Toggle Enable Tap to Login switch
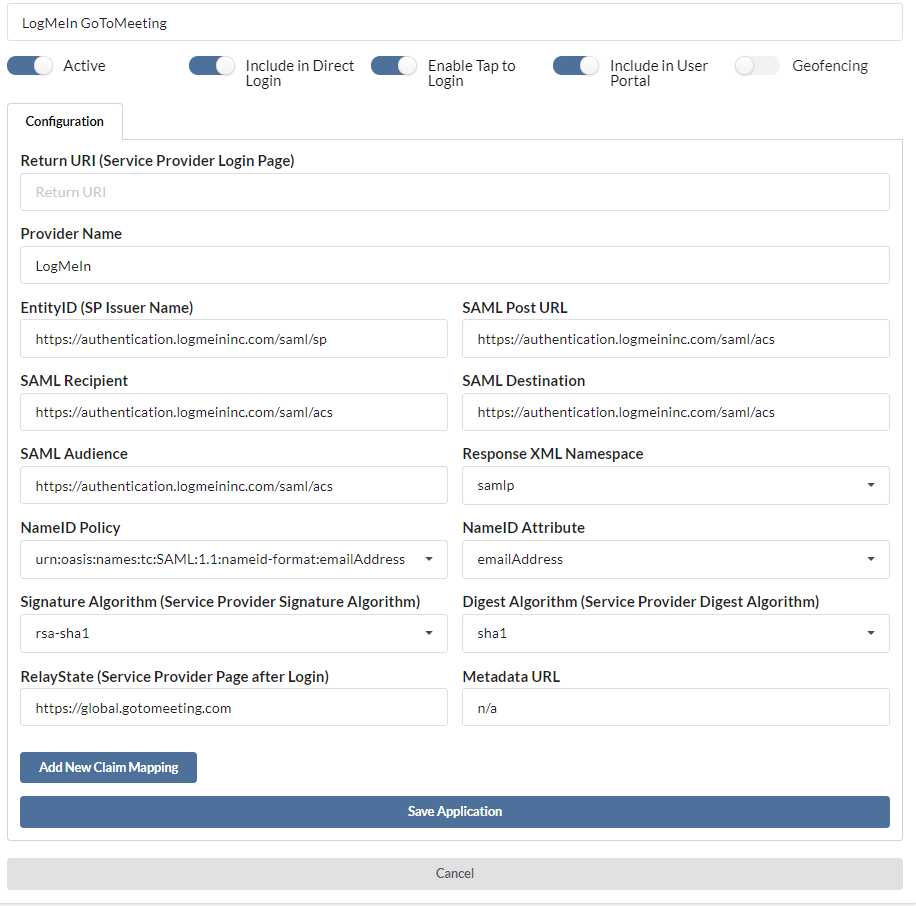The image size is (916, 906). (394, 65)
